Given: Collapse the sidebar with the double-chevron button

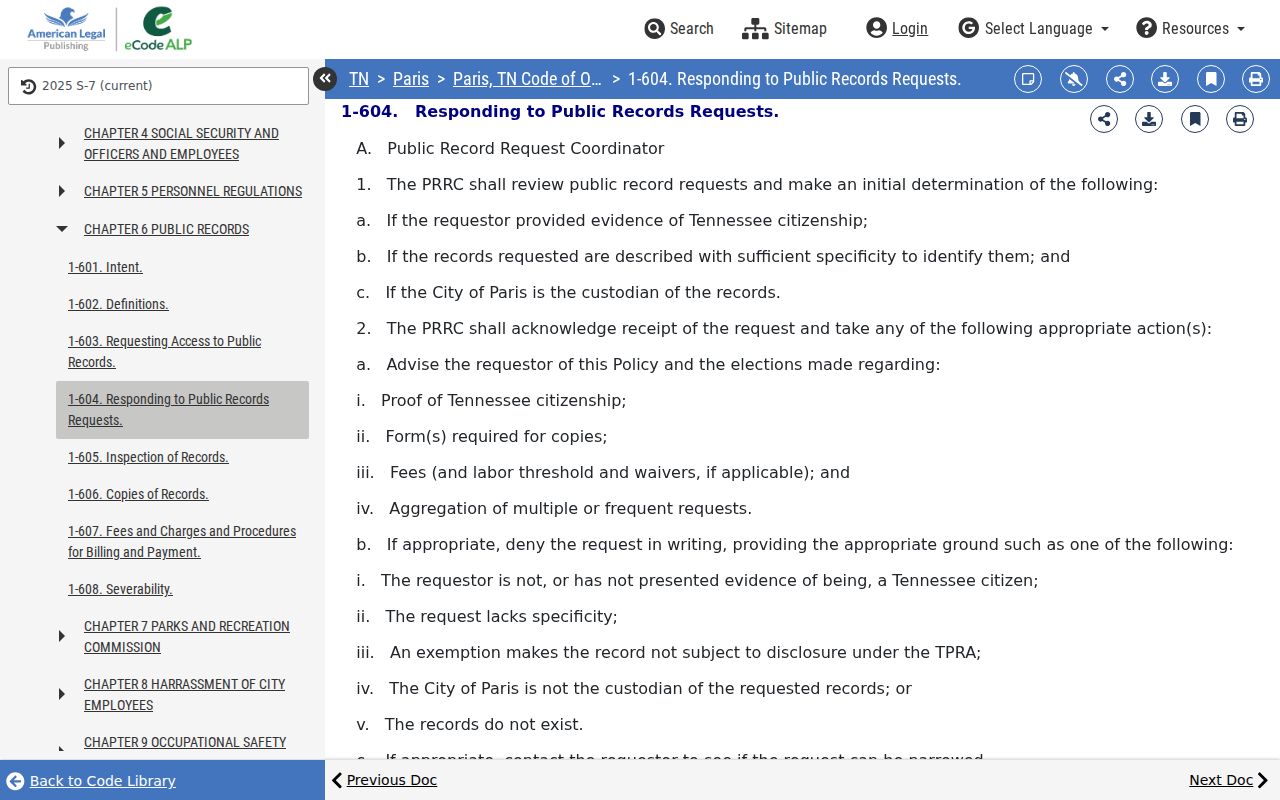Looking at the screenshot, I should point(325,79).
